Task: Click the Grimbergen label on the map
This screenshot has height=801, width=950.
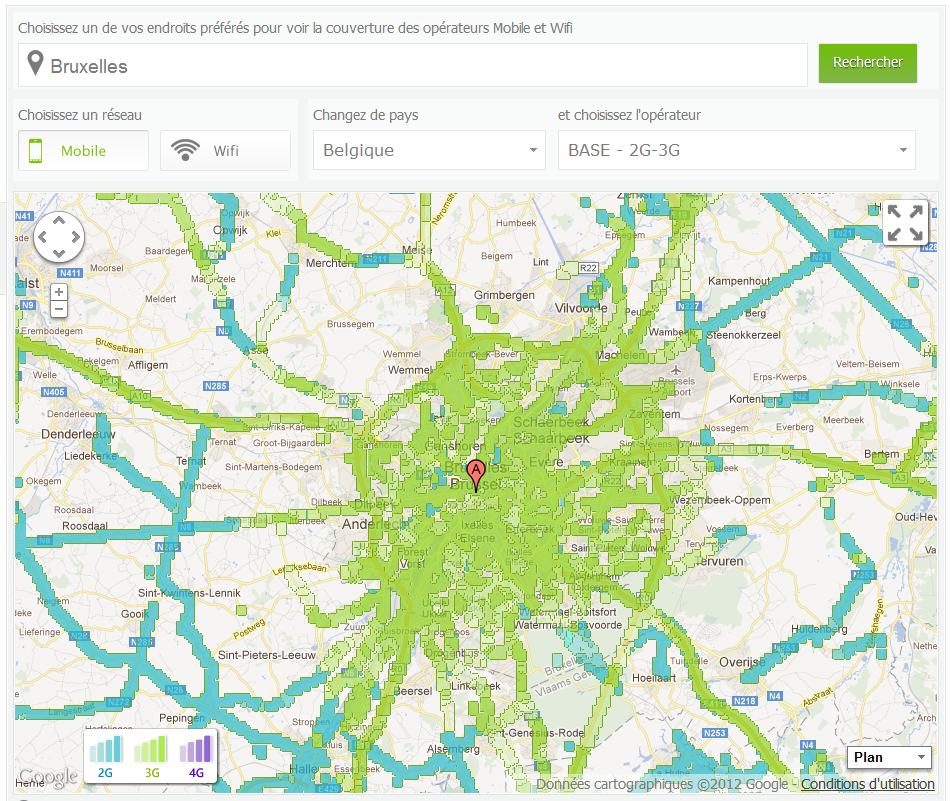Action: [x=504, y=295]
